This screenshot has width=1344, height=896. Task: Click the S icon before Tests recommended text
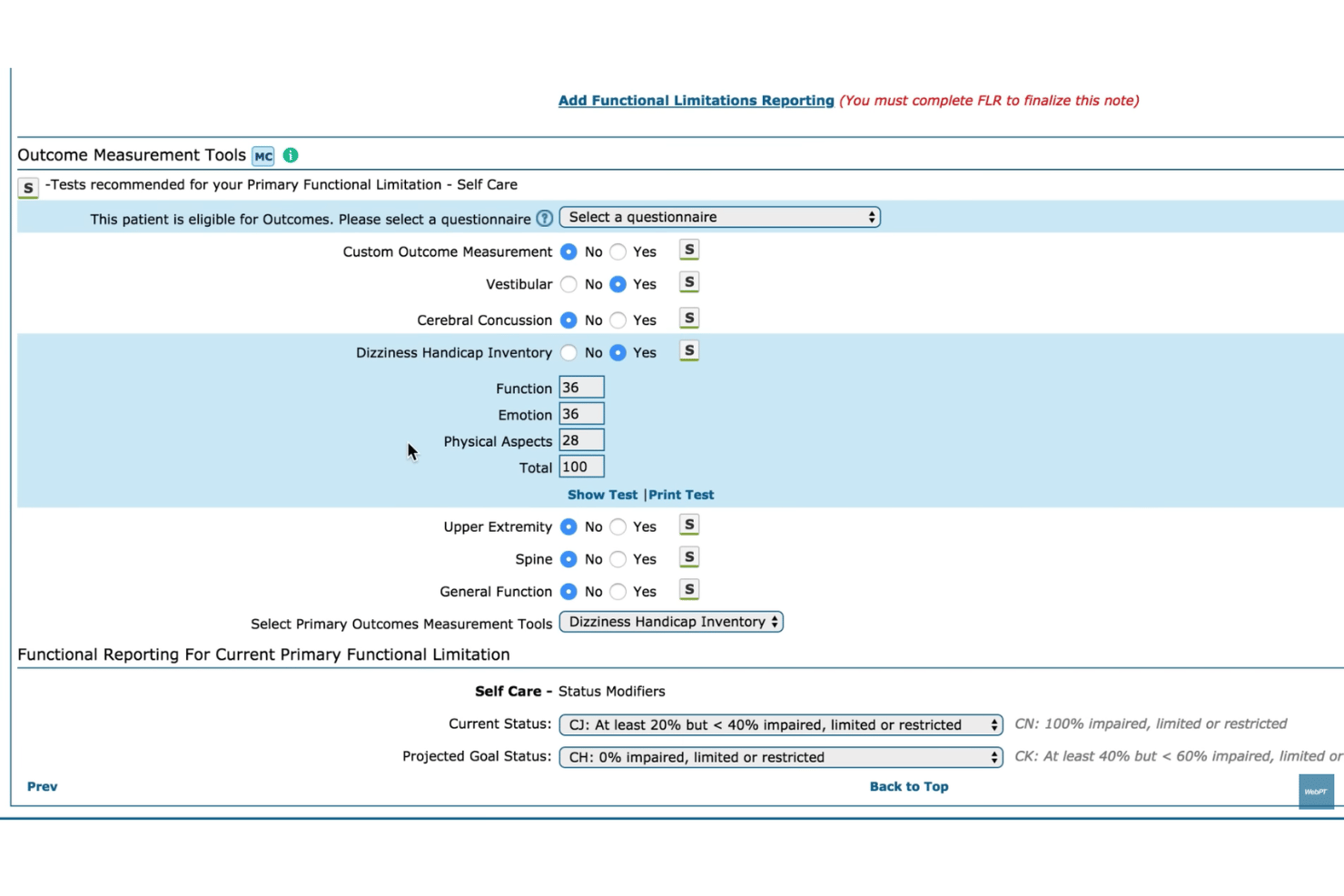pos(28,188)
